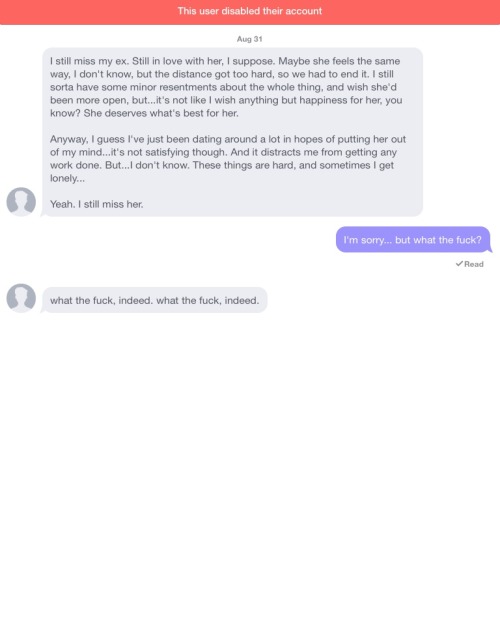Click the paragraph starting "Anyway, I guess"
The height and width of the screenshot is (622, 500).
[228, 159]
